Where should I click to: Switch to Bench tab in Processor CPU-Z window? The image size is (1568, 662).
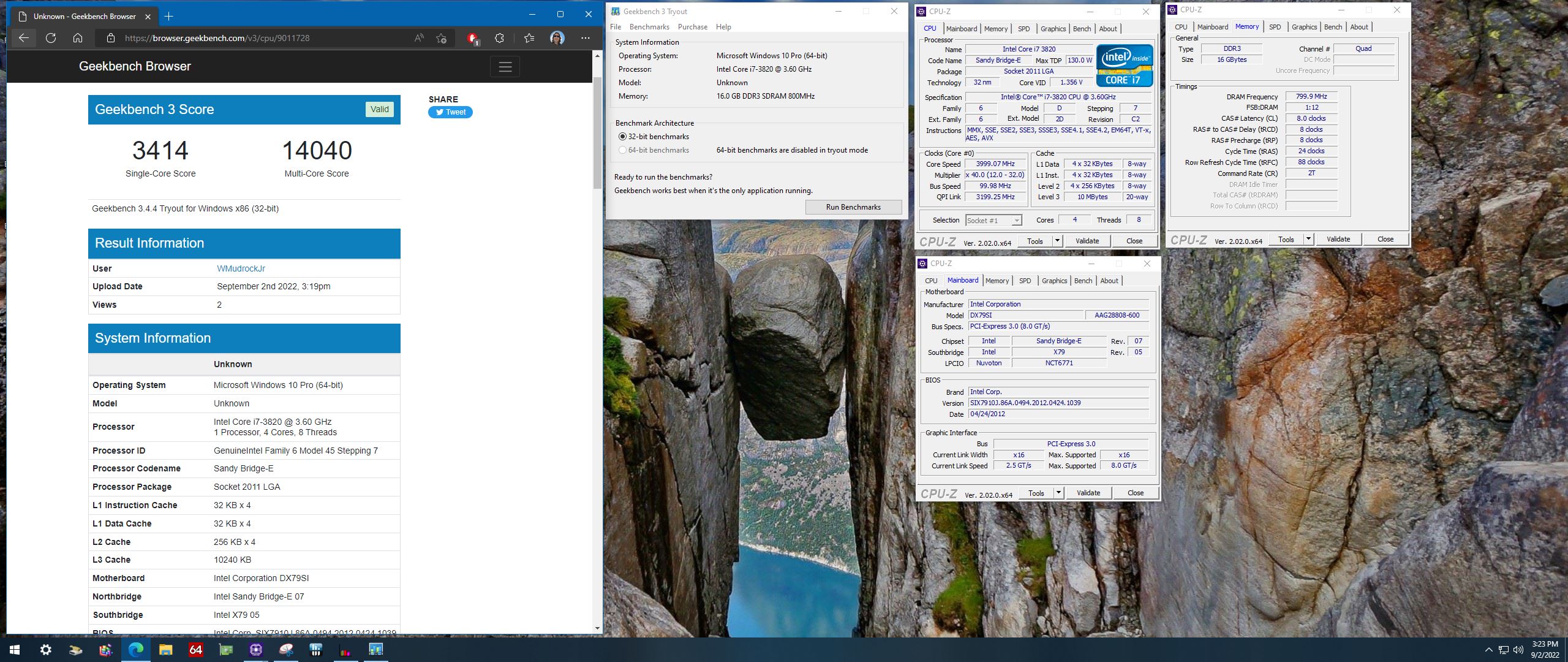point(1082,29)
